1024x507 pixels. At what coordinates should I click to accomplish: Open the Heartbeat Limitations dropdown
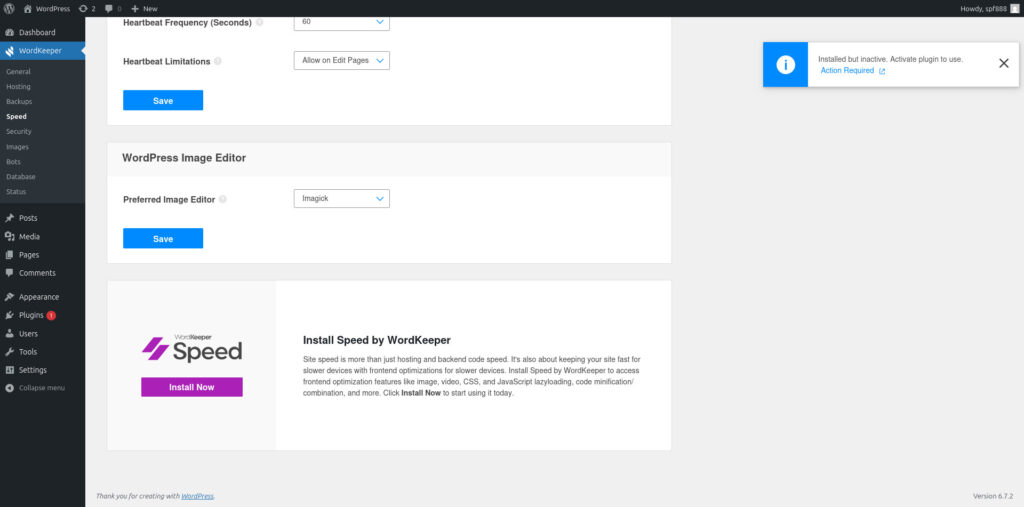pyautogui.click(x=341, y=60)
